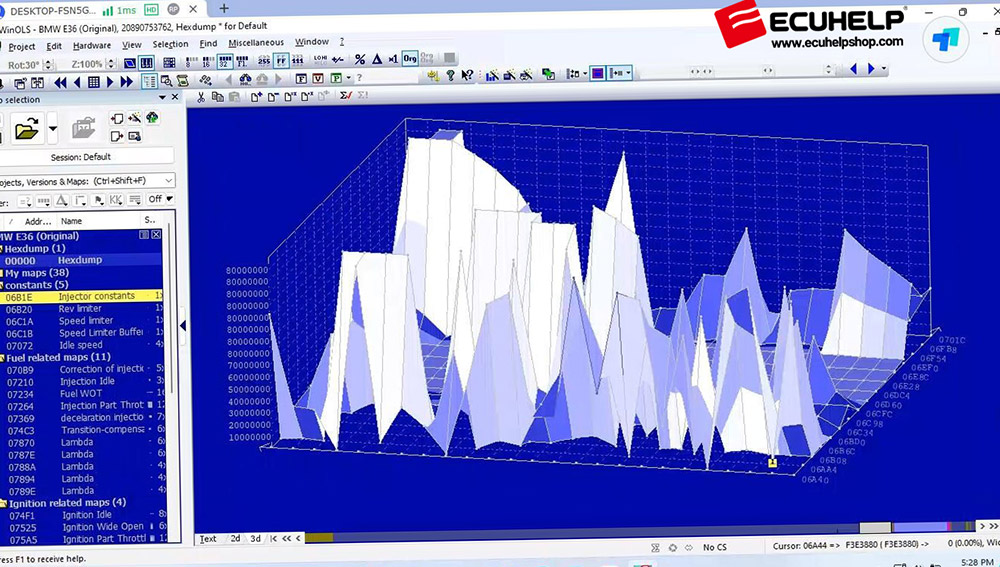
Task: Adjust the Rot:30° rotation stepper
Action: pyautogui.click(x=49, y=64)
